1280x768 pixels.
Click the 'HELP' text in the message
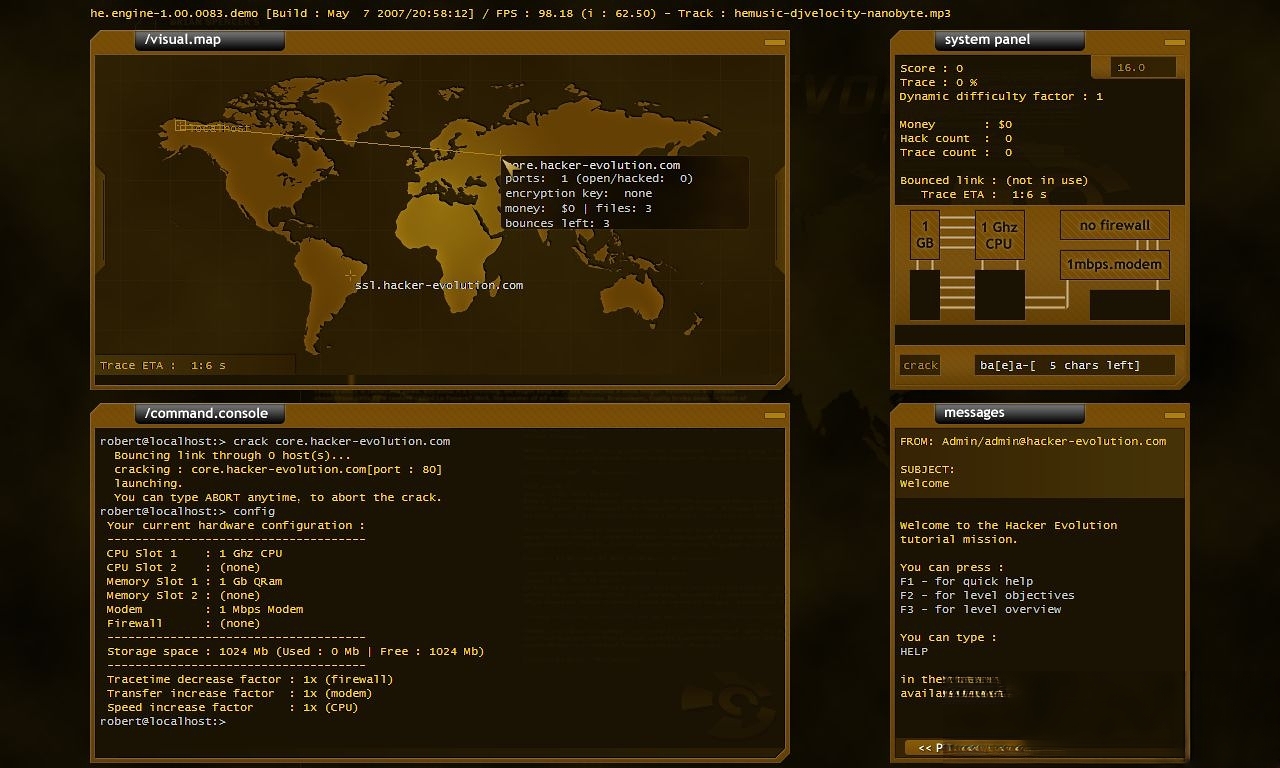coord(914,651)
